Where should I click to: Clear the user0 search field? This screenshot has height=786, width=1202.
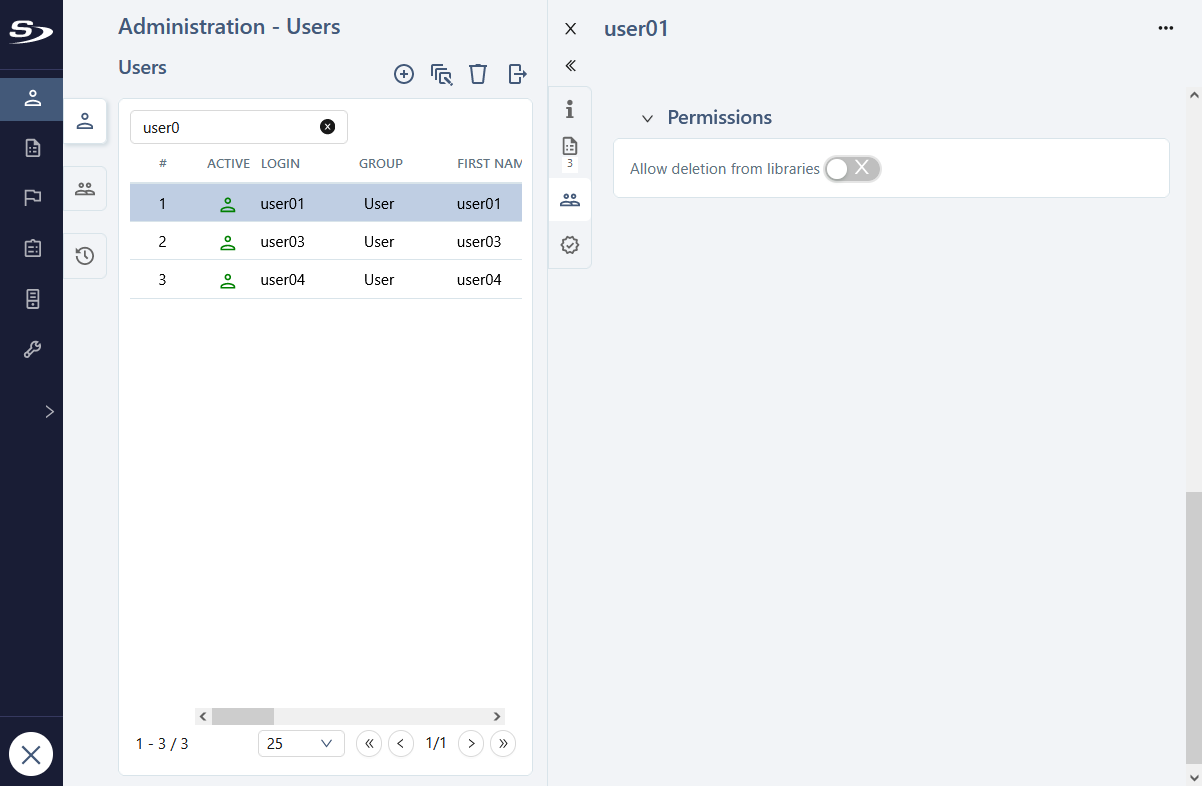pyautogui.click(x=327, y=127)
